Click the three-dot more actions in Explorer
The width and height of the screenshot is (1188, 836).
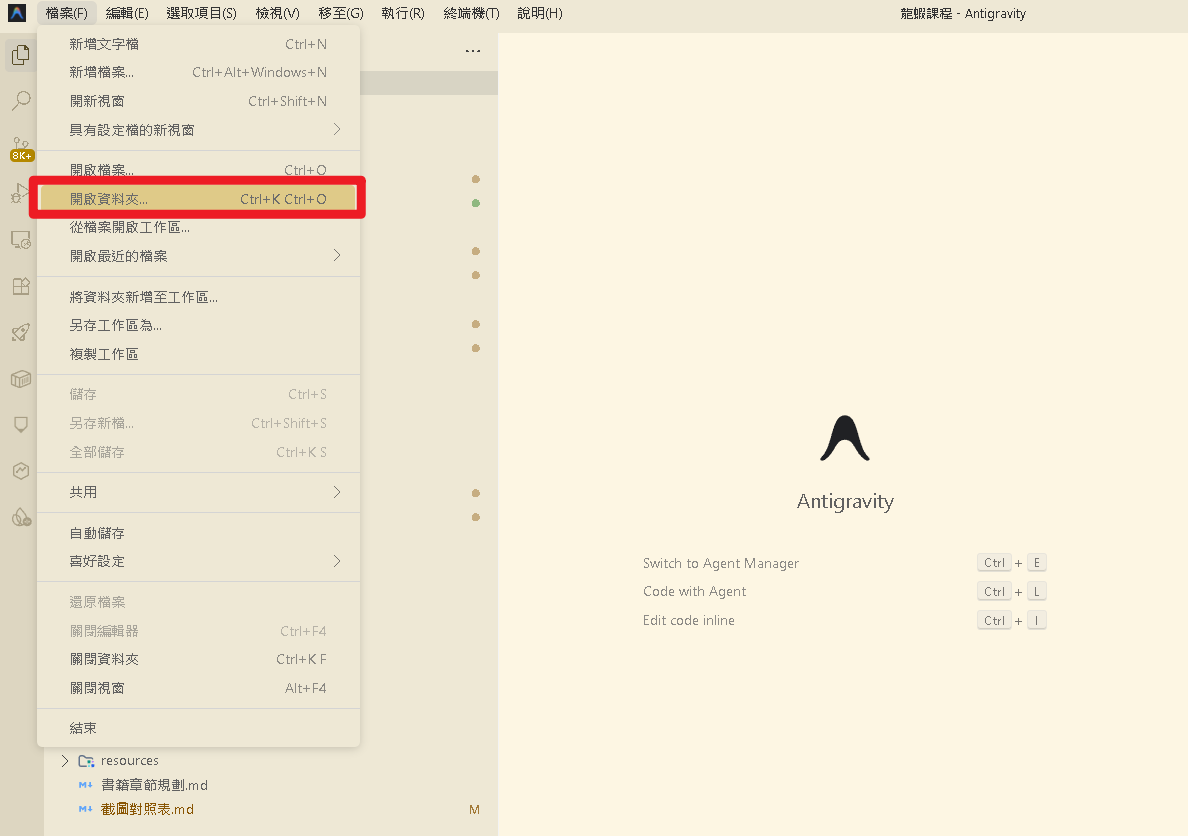pyautogui.click(x=473, y=52)
